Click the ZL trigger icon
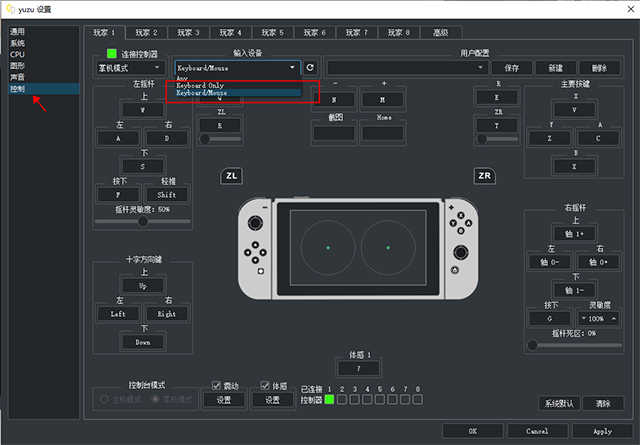 (231, 176)
